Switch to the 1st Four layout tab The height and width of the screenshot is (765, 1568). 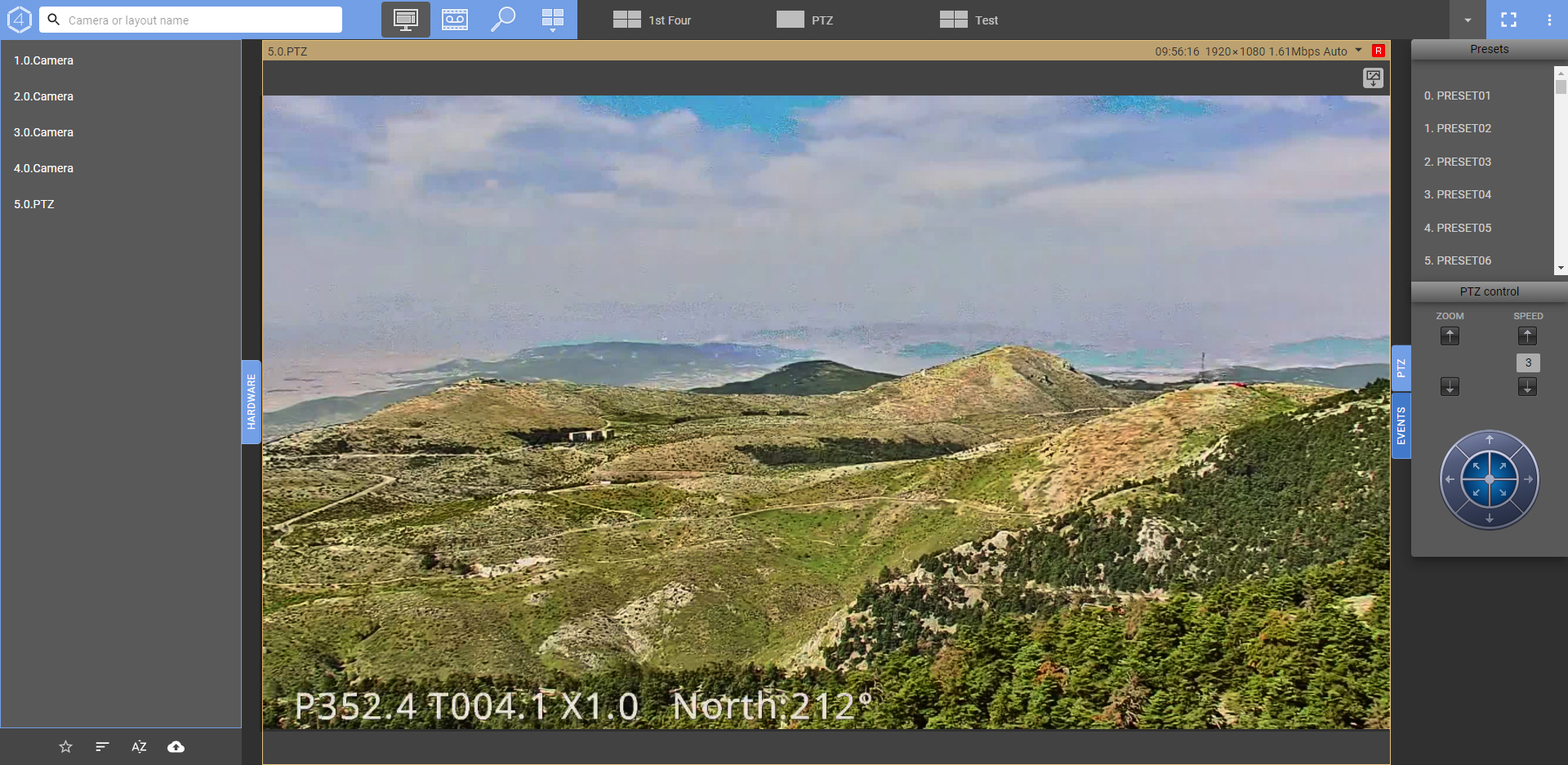point(652,20)
